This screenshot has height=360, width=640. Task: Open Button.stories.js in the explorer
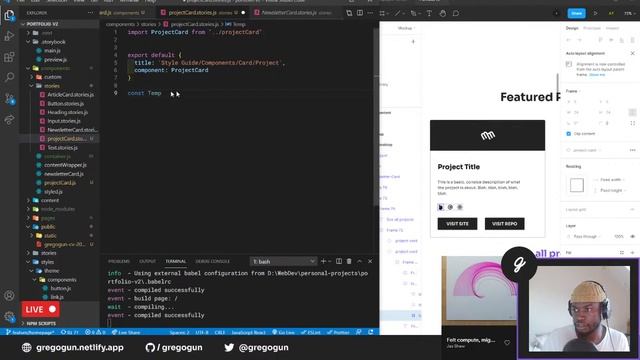click(65, 104)
